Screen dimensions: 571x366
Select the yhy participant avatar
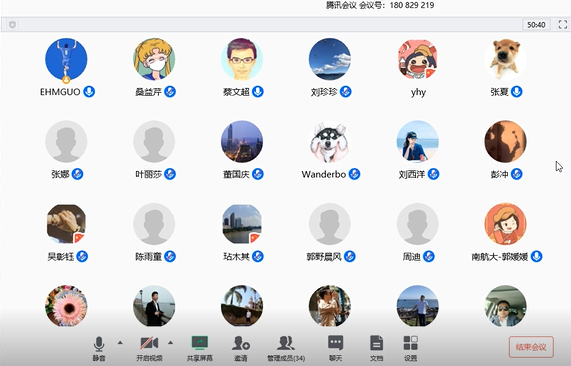coord(417,59)
